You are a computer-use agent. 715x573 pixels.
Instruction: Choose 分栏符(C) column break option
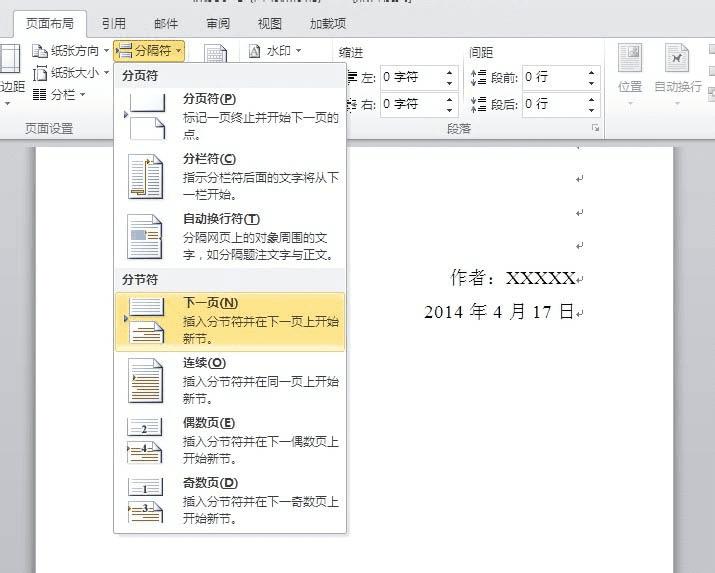click(230, 177)
